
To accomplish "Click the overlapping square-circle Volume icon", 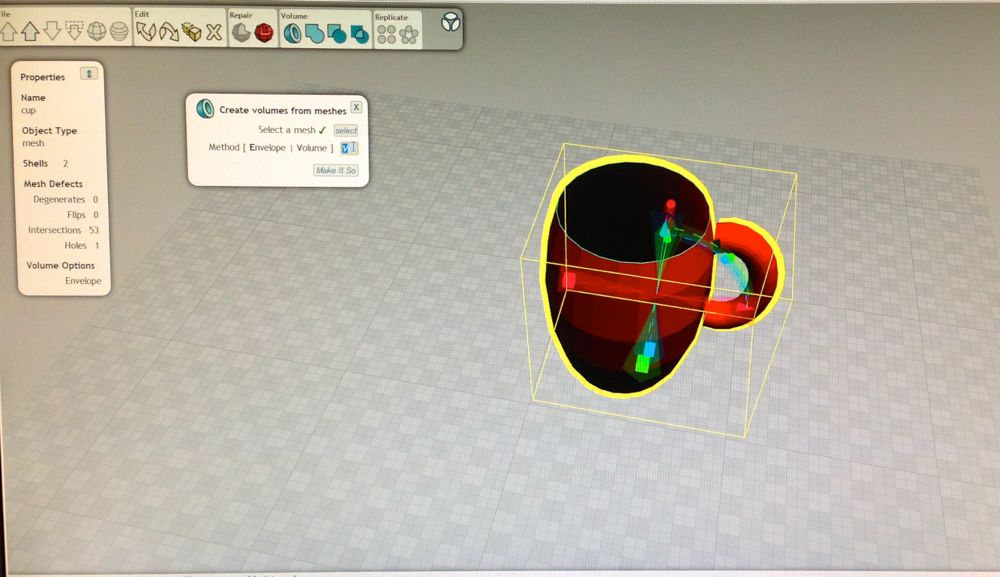I will coord(336,35).
